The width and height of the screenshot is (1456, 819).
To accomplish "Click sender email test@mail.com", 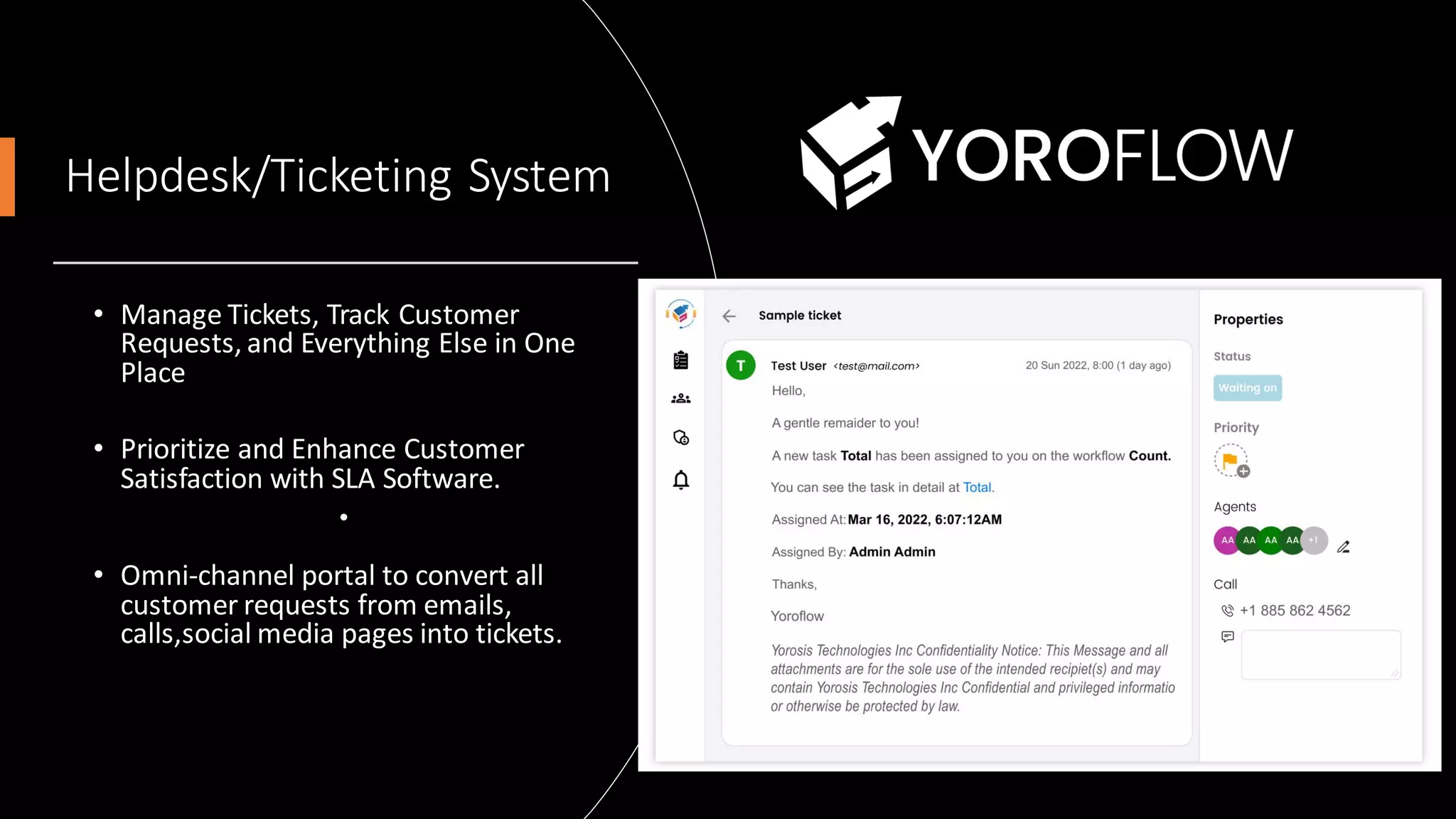I will point(877,366).
